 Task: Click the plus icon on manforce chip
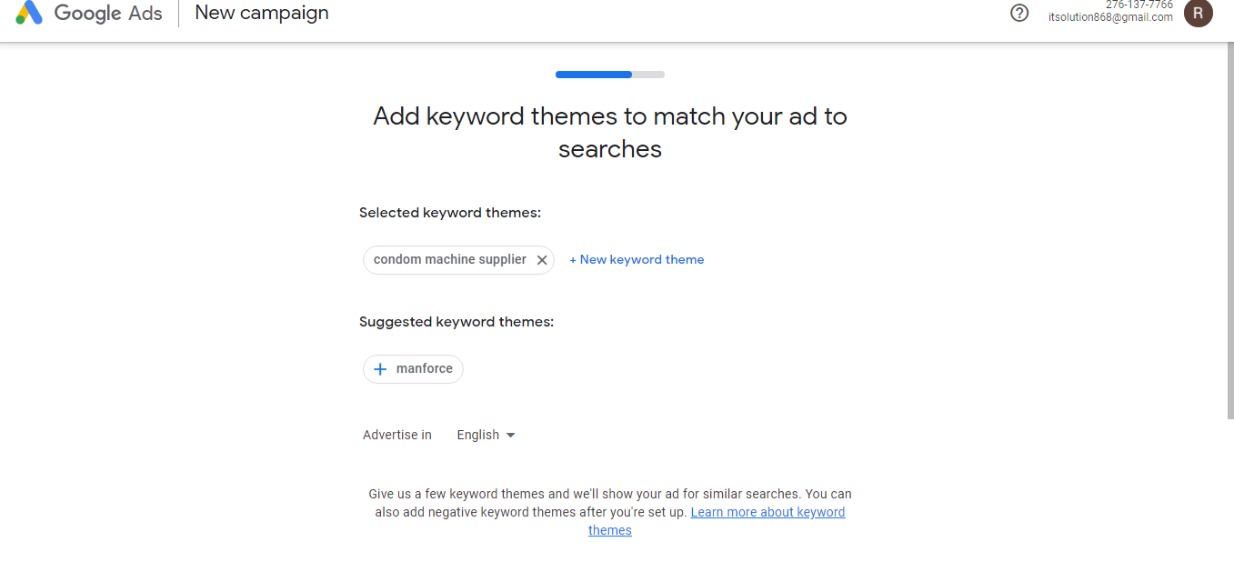pyautogui.click(x=380, y=369)
